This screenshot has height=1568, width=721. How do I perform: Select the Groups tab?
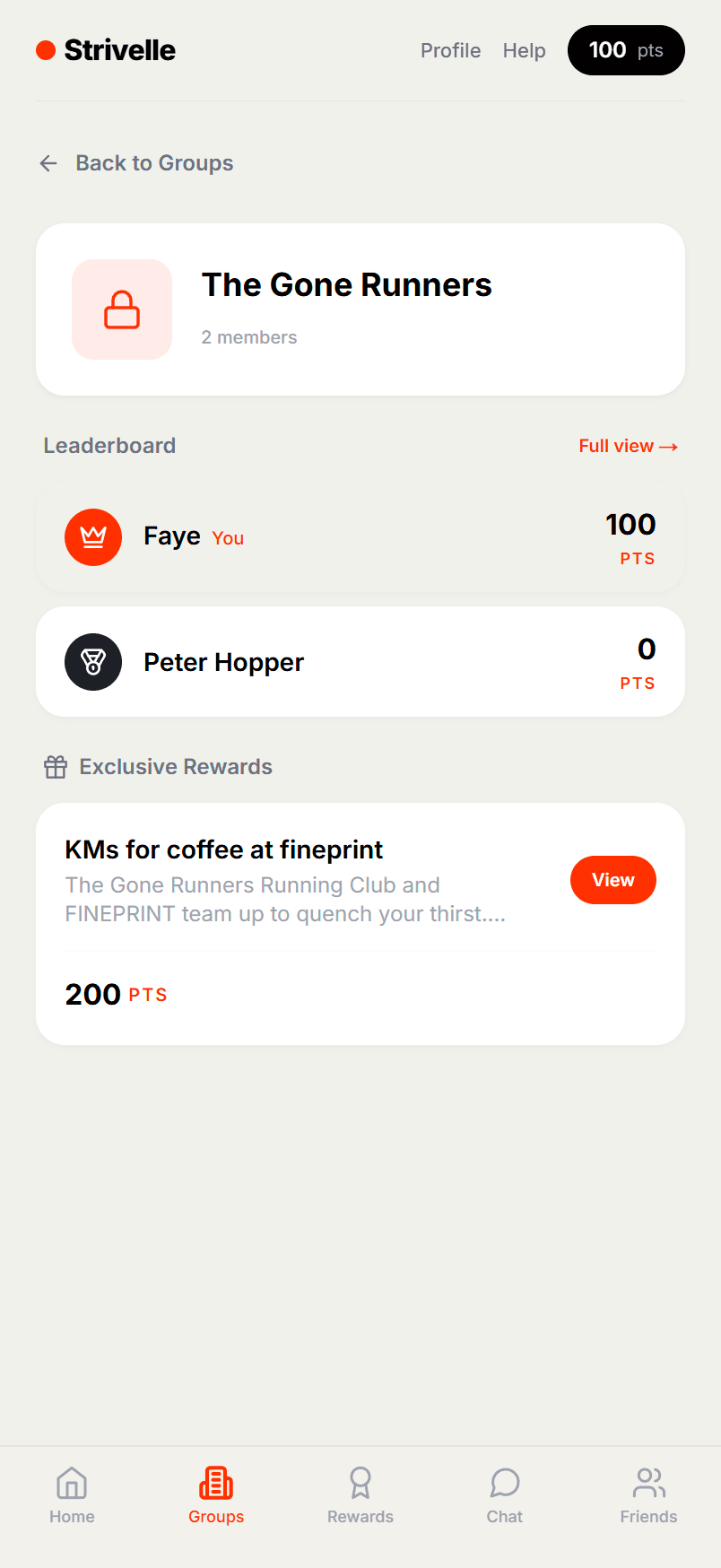pos(216,1494)
